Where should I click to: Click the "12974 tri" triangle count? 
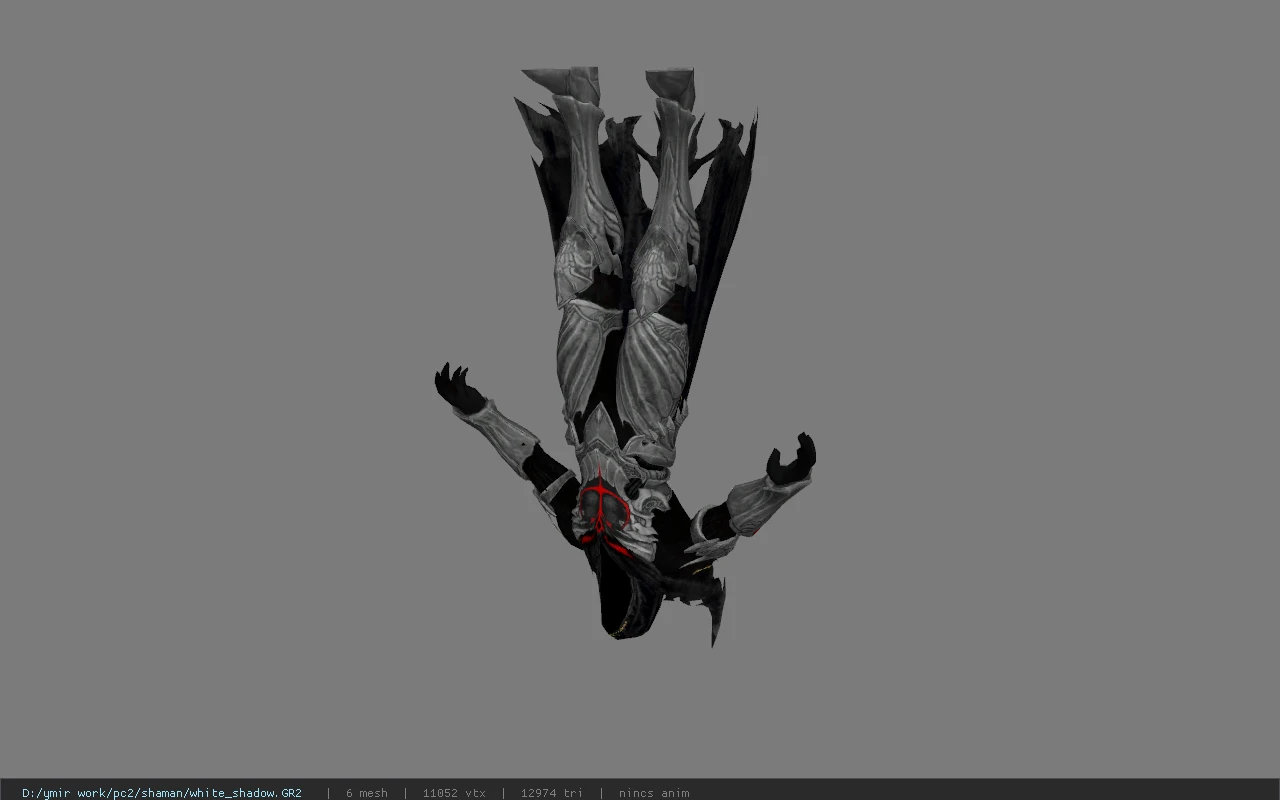coord(551,793)
